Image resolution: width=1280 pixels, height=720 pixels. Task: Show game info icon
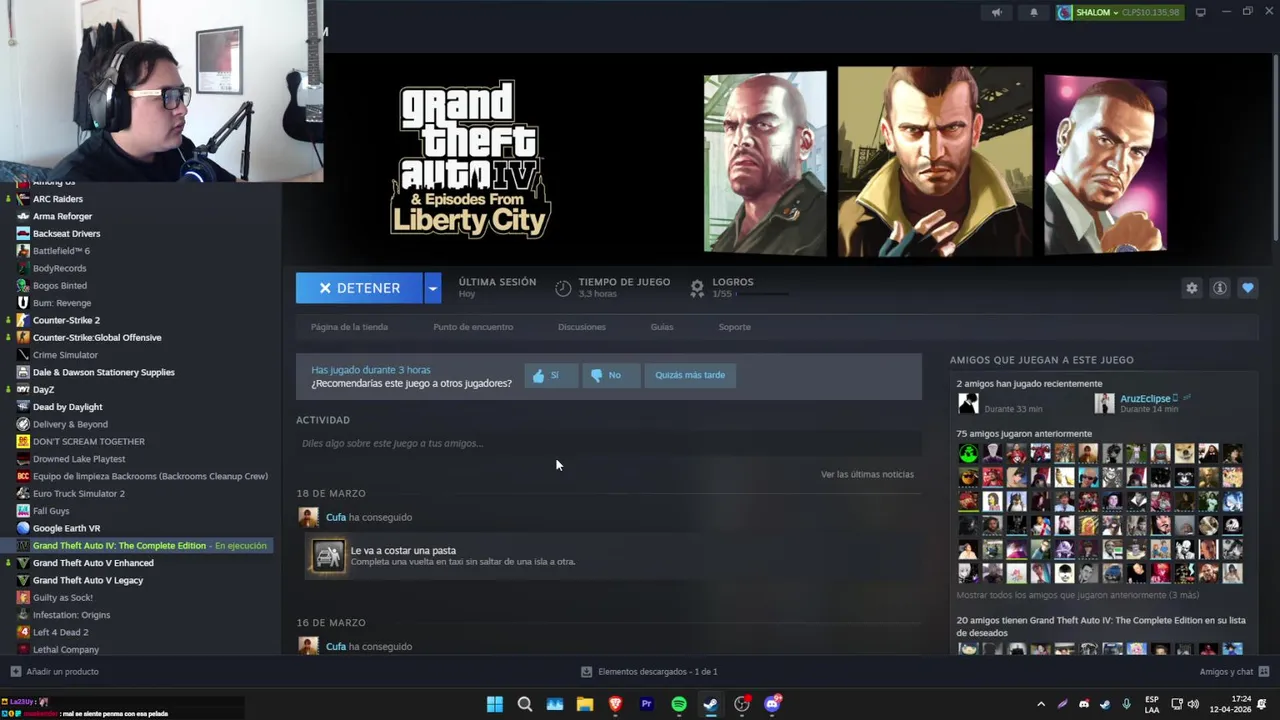click(1220, 288)
